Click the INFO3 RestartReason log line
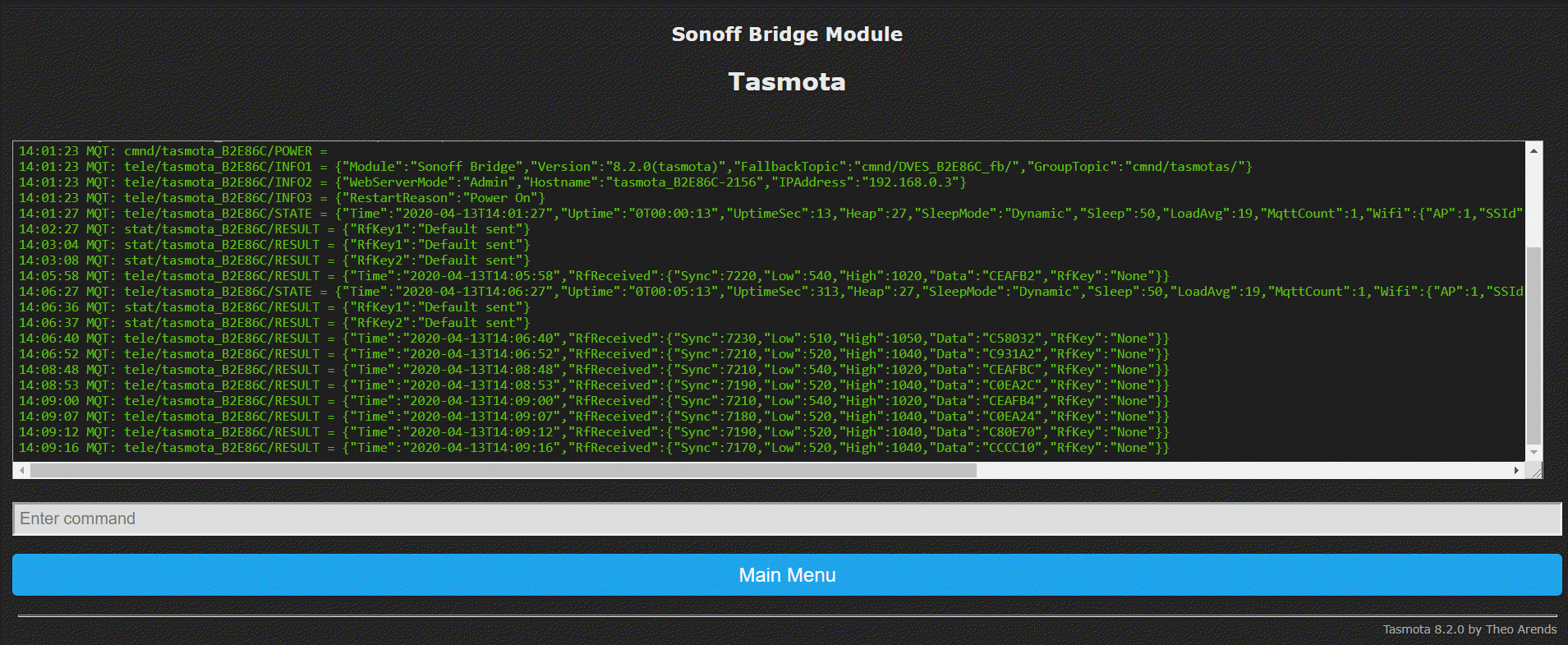 pos(282,198)
